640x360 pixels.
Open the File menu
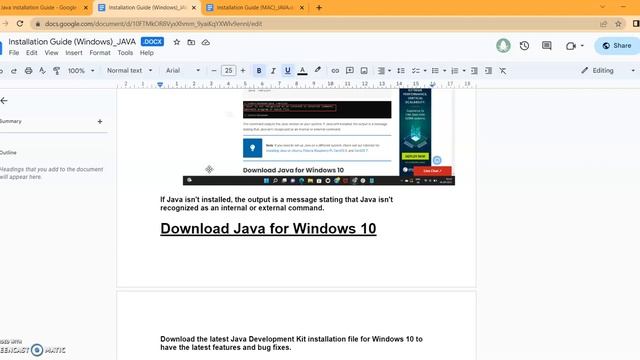coord(14,53)
